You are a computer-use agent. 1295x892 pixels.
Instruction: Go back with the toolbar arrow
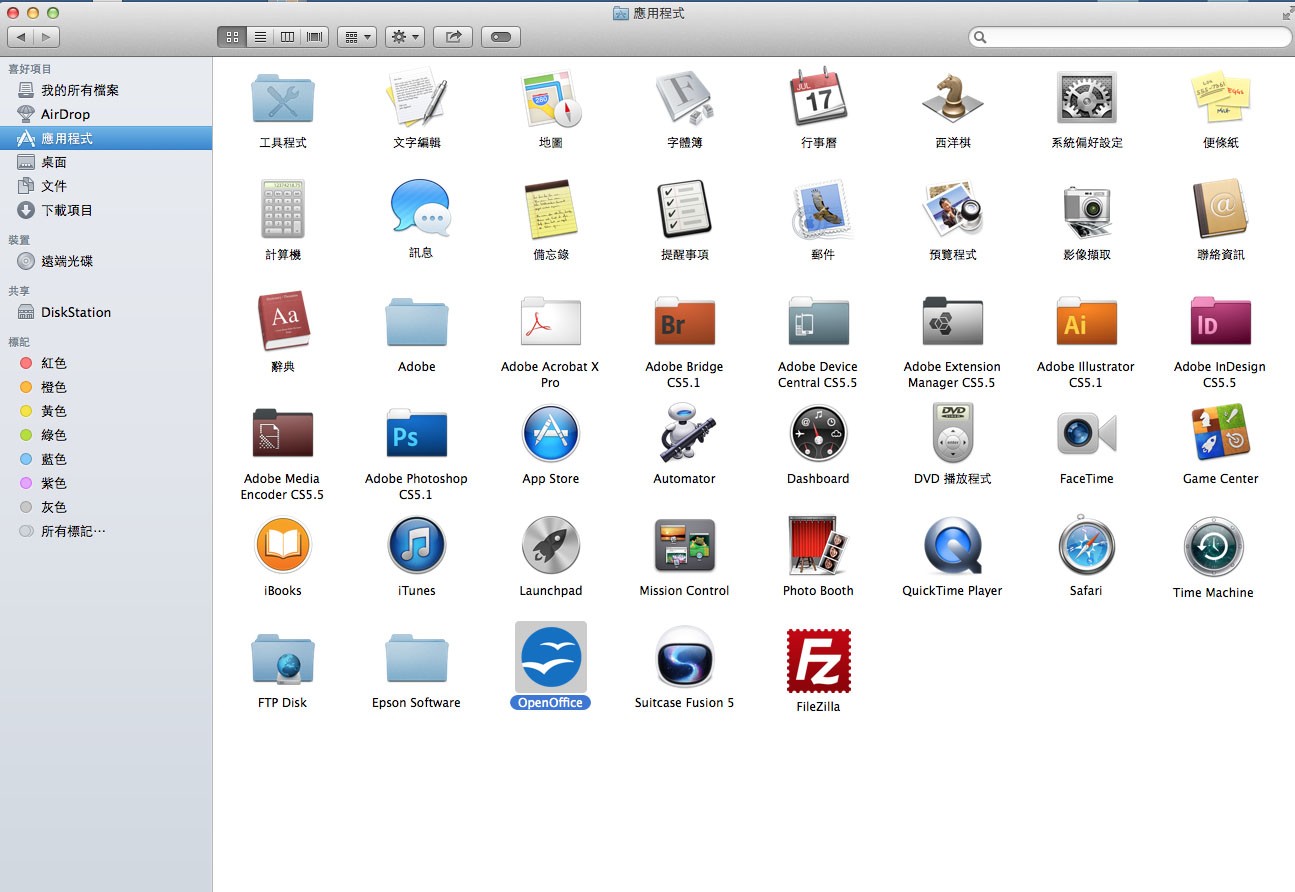[20, 37]
